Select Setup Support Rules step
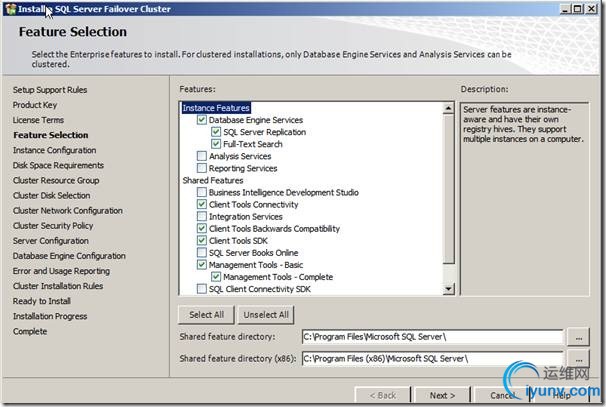 pyautogui.click(x=50, y=90)
